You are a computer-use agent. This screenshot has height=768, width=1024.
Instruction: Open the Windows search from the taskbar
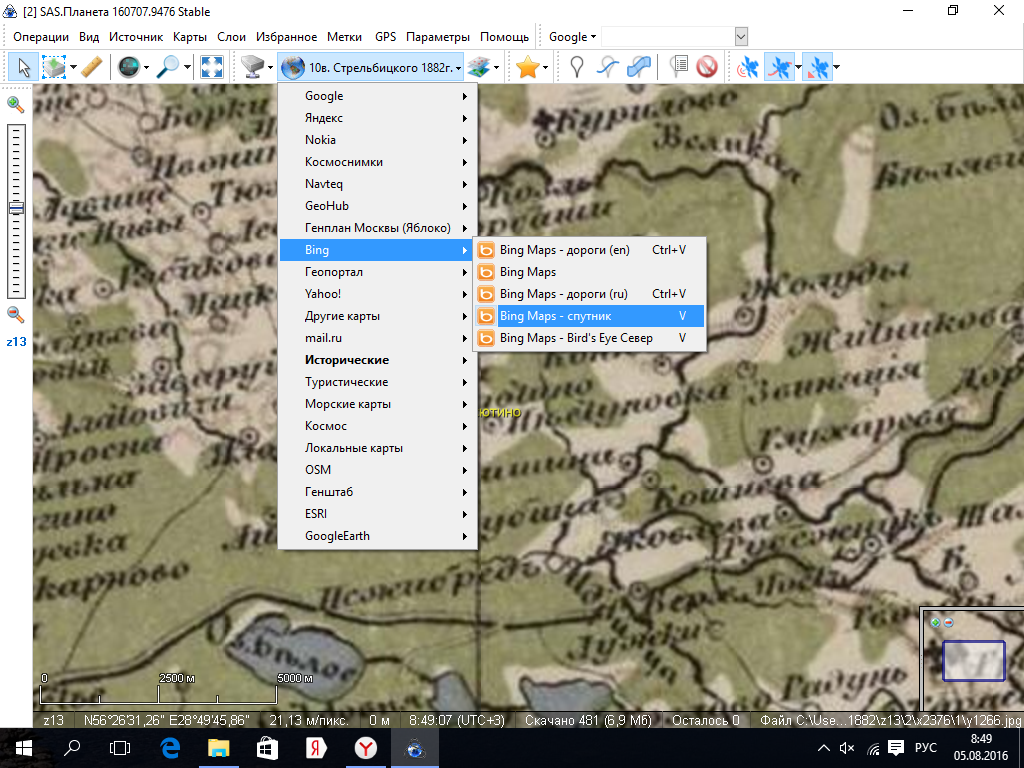coord(72,748)
